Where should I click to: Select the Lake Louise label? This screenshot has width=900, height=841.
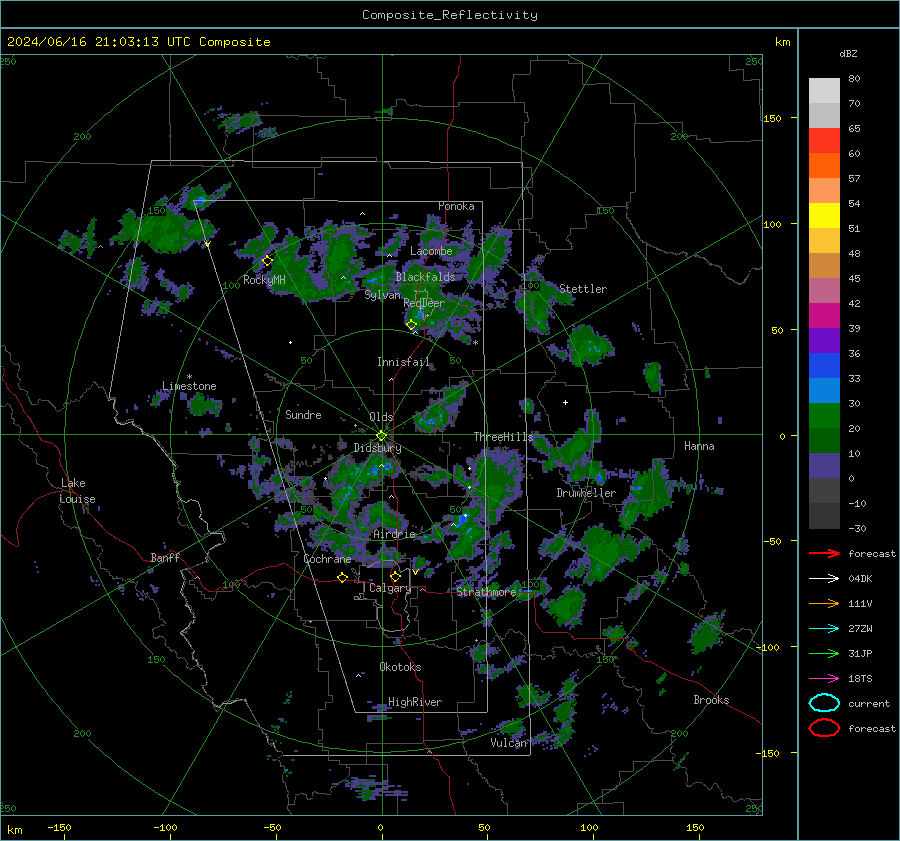coord(77,491)
